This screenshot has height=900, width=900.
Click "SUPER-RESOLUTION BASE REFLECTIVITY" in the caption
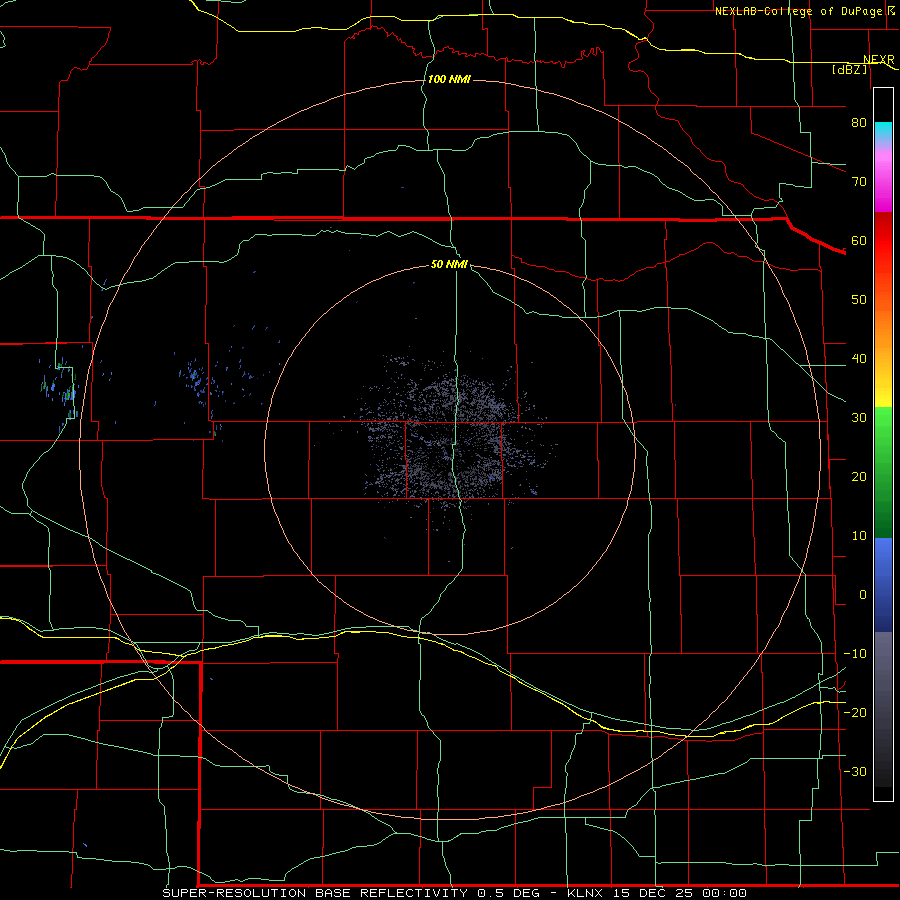(315, 893)
